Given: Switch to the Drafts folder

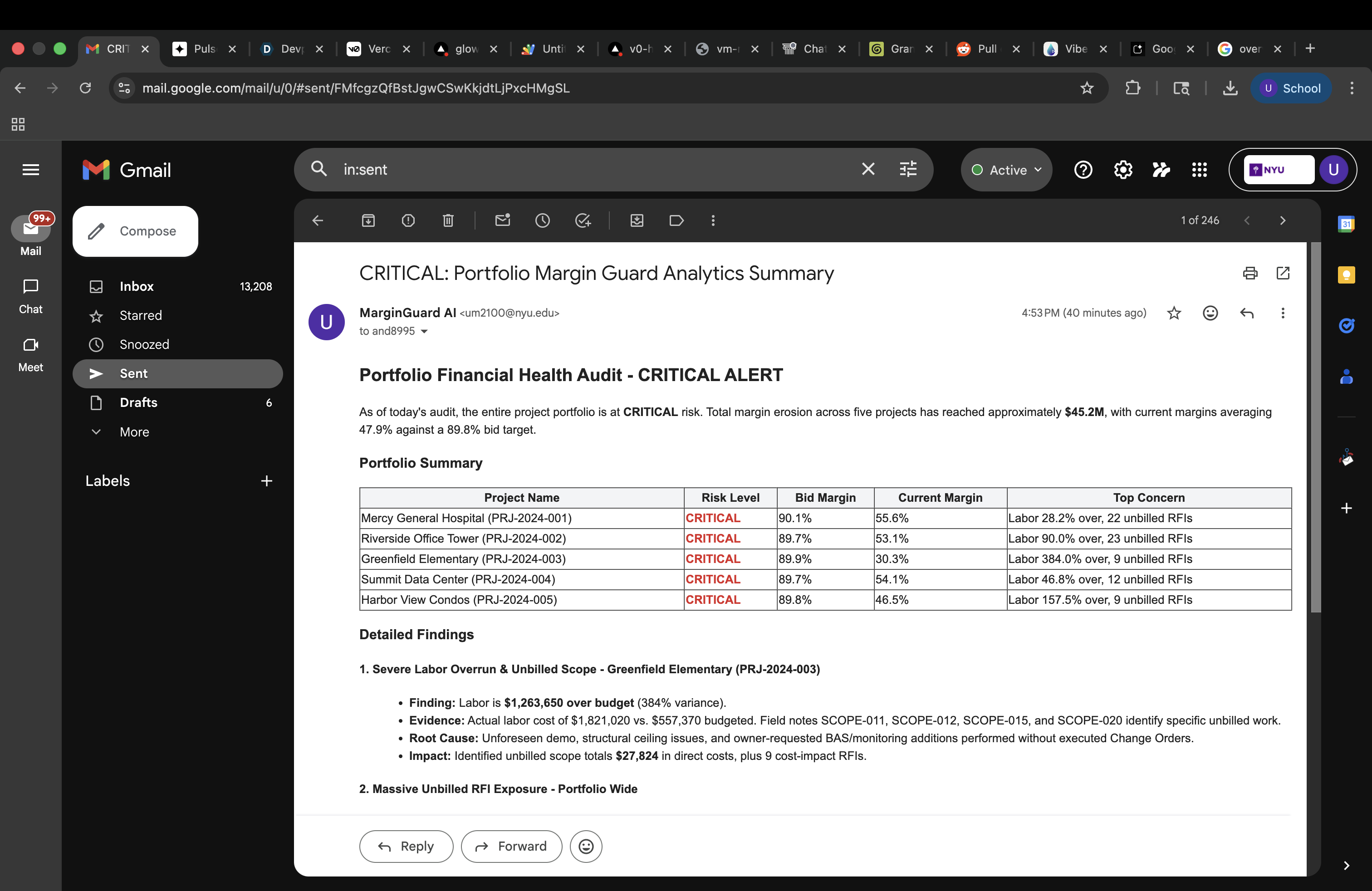Looking at the screenshot, I should tap(138, 402).
